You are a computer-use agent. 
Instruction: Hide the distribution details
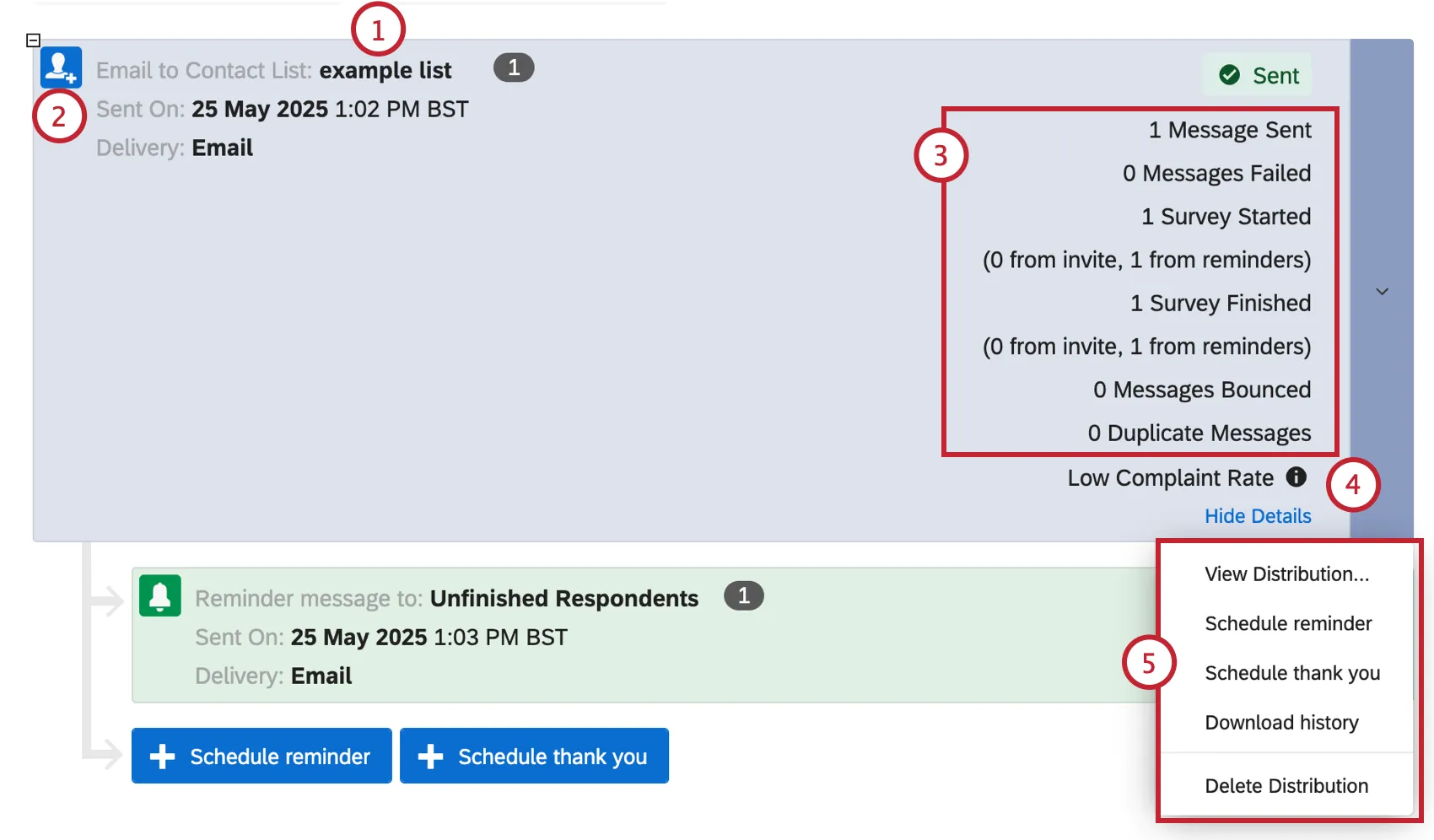1258,515
